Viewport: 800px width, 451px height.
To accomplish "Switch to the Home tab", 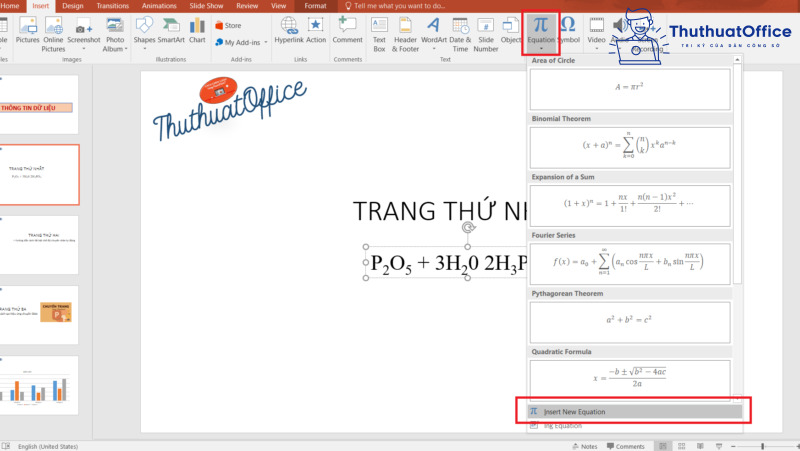I will pyautogui.click(x=10, y=6).
